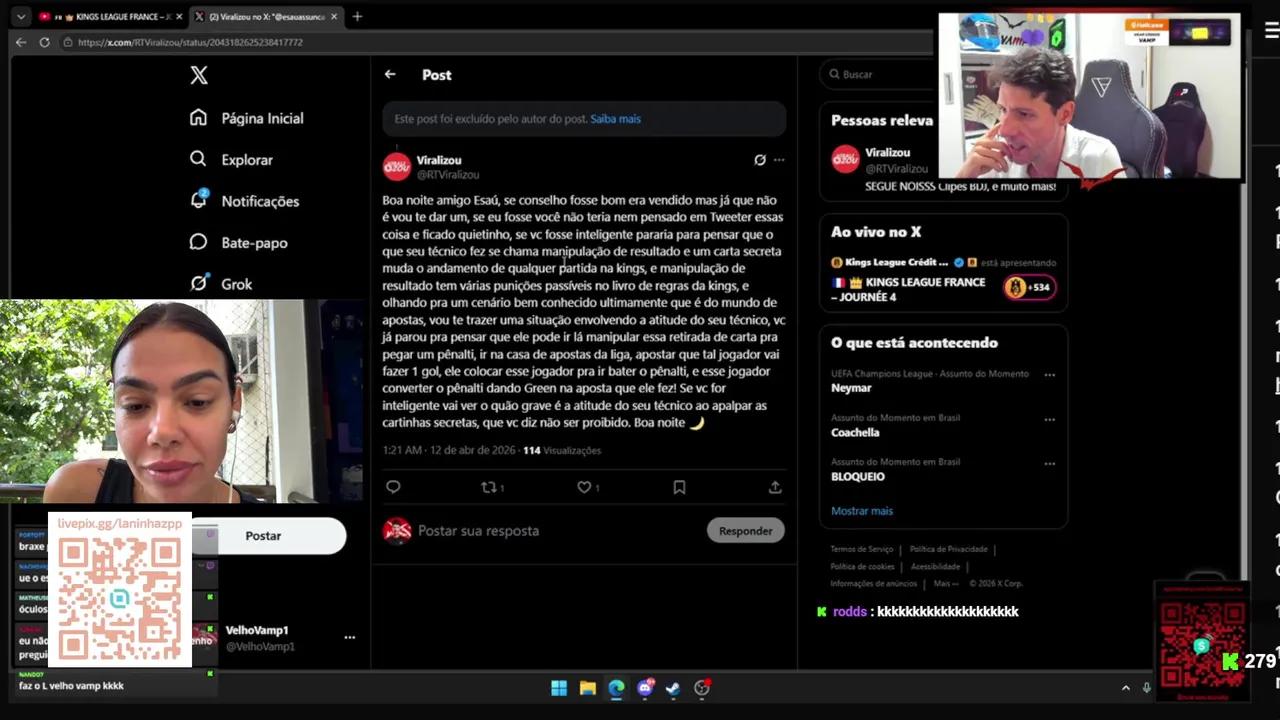The height and width of the screenshot is (720, 1280).
Task: Go back using the arrow beside Post
Action: click(x=390, y=74)
